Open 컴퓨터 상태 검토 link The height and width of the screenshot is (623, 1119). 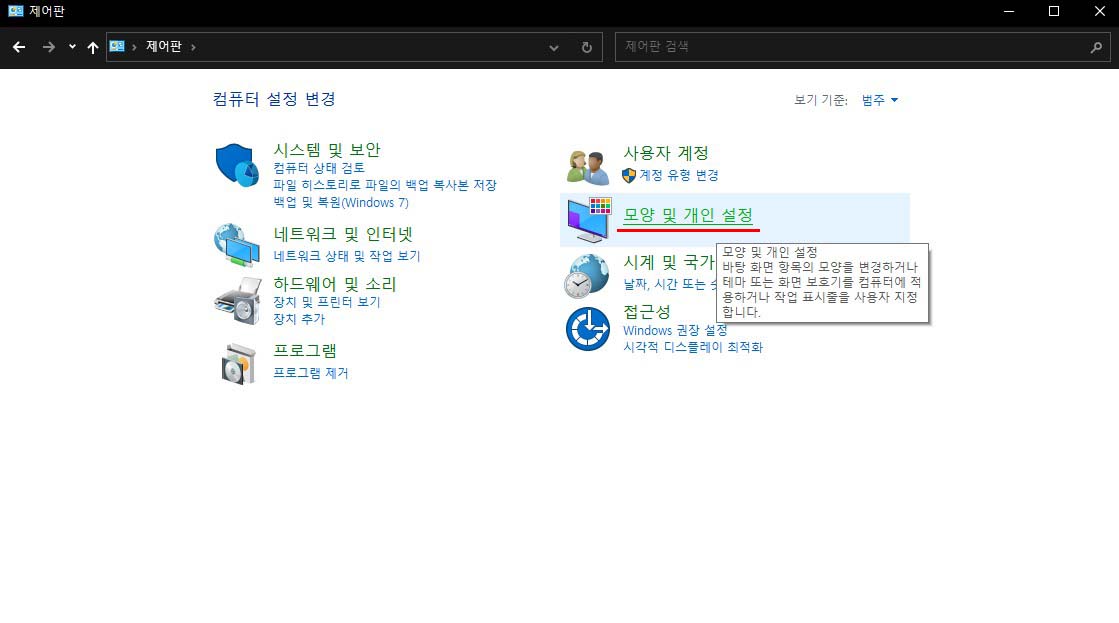(x=319, y=168)
